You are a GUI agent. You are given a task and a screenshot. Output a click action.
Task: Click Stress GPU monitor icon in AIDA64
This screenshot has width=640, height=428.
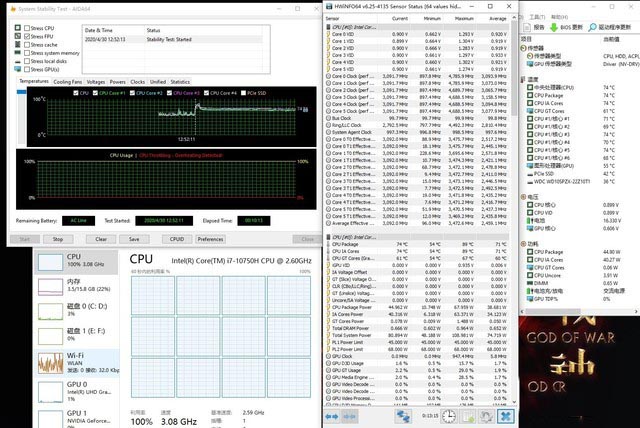(x=18, y=69)
